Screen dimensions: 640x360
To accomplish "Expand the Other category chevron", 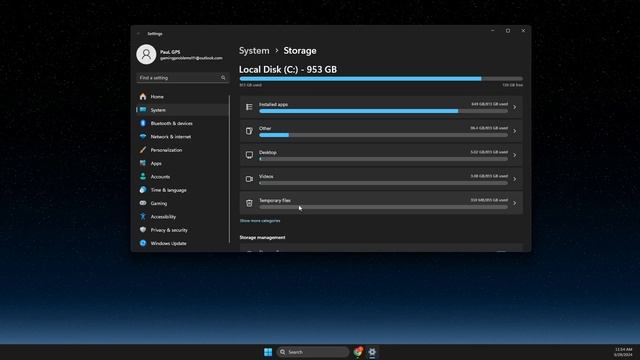I will pyautogui.click(x=515, y=131).
